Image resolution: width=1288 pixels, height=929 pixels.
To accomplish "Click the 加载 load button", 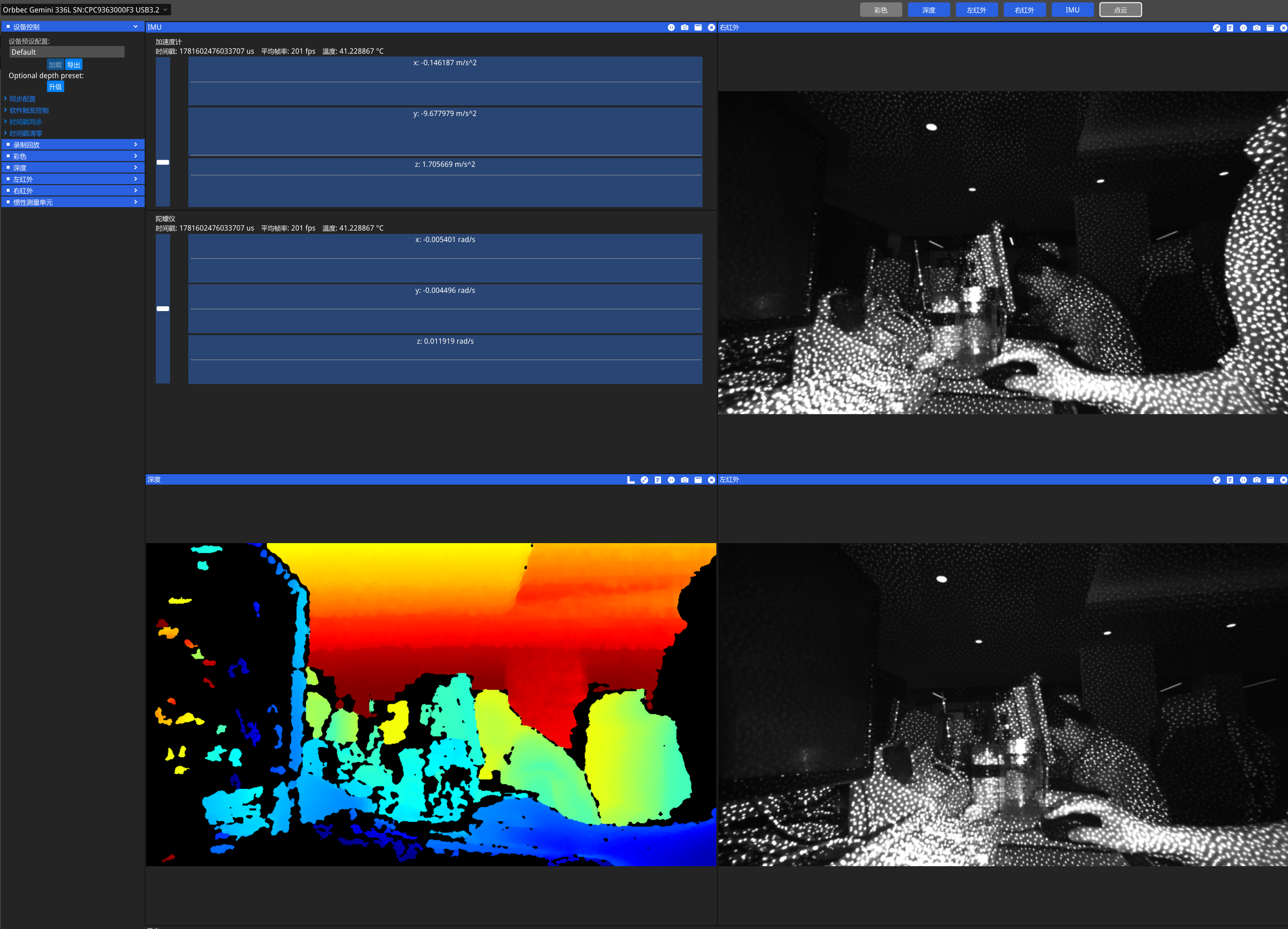I will tap(55, 65).
